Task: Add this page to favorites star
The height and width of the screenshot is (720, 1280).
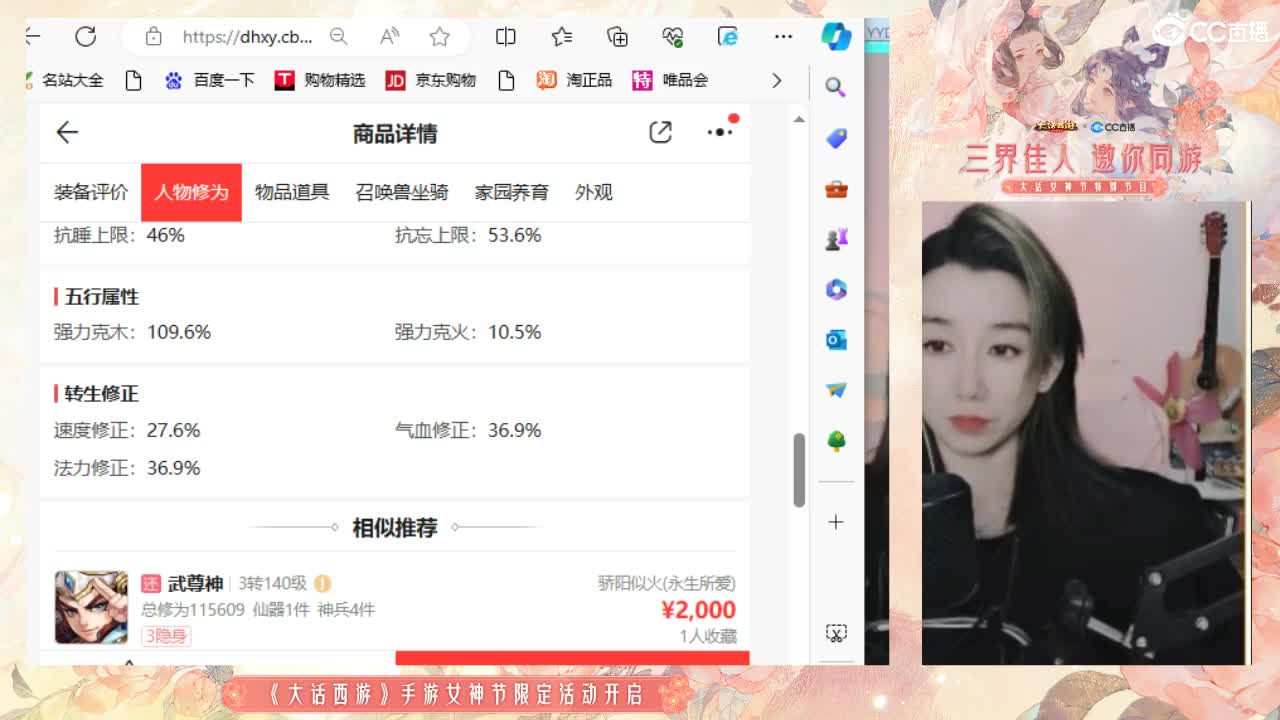Action: 439,36
